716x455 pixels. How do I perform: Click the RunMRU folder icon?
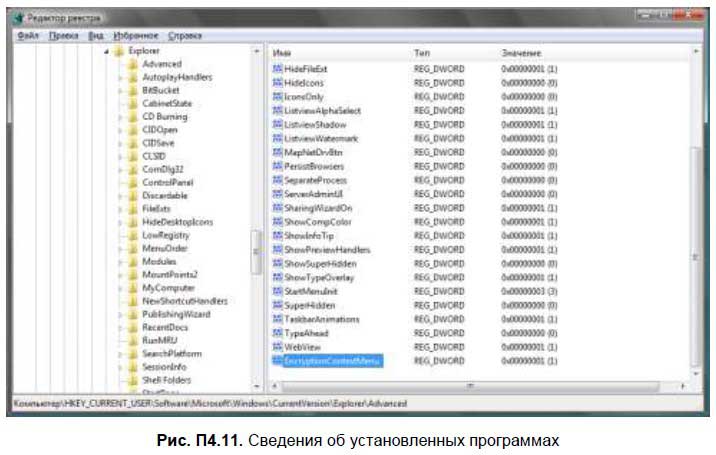click(132, 340)
